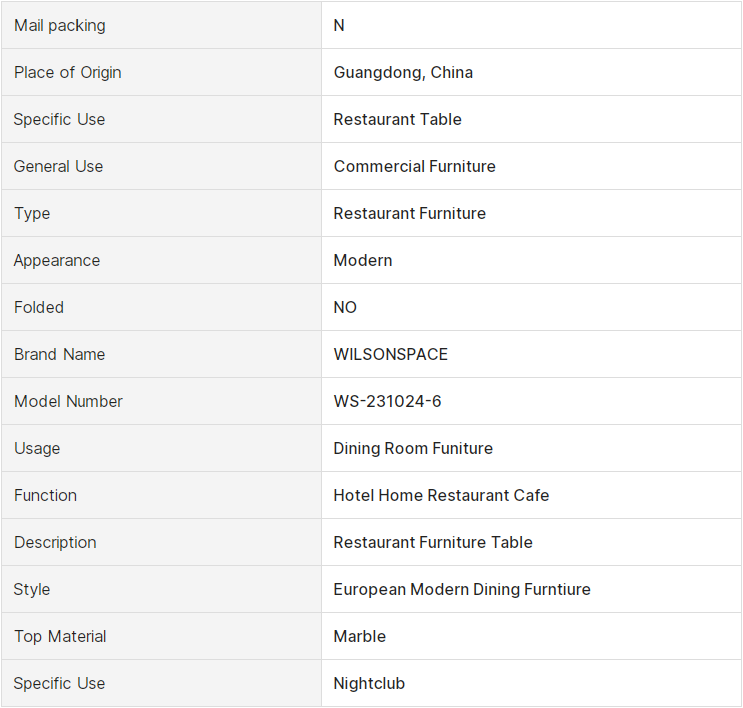Select the 'Marble' top material value
The width and height of the screenshot is (743, 708).
(359, 636)
